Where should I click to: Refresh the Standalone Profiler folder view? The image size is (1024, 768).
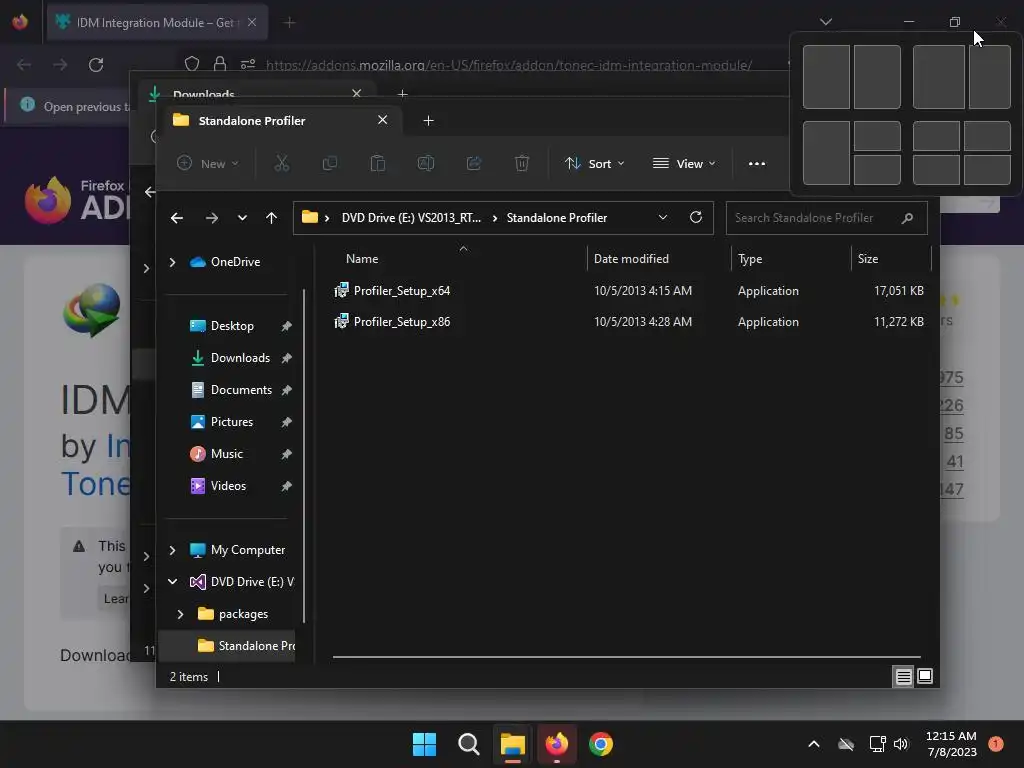(696, 217)
